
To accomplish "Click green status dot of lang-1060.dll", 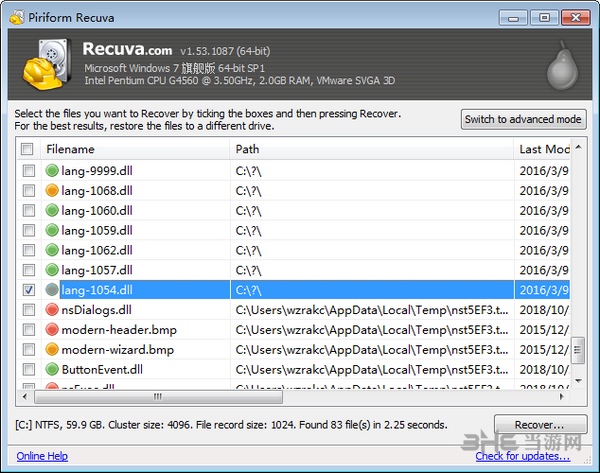I will coord(52,210).
